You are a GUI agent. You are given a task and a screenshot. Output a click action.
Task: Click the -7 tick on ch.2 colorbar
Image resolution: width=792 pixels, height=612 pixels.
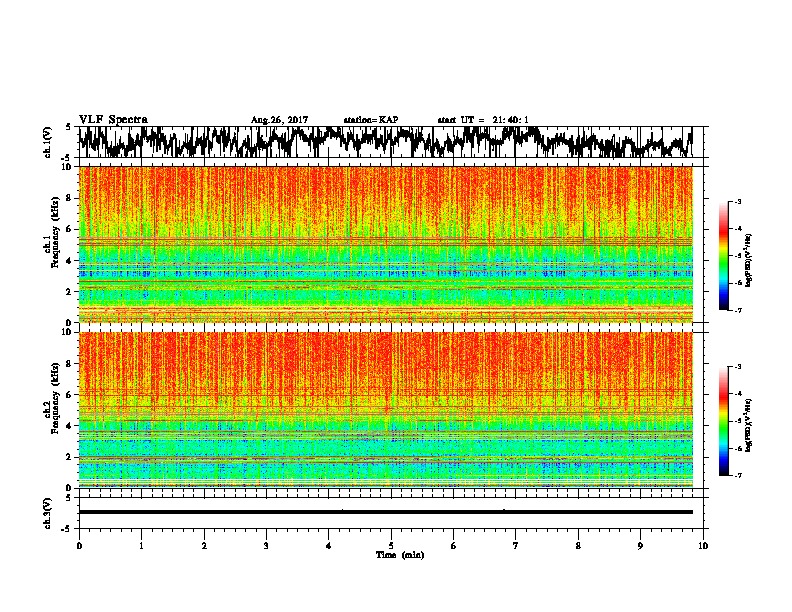738,475
